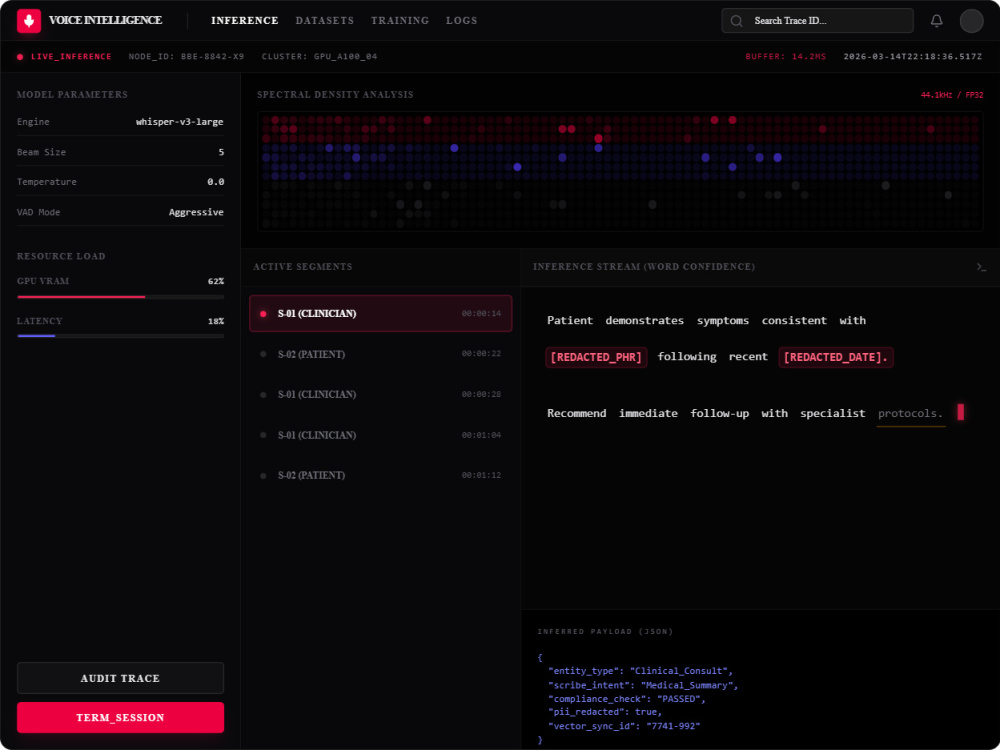This screenshot has height=750, width=1000.
Task: Focus the Search Trace ID field
Action: 817,20
